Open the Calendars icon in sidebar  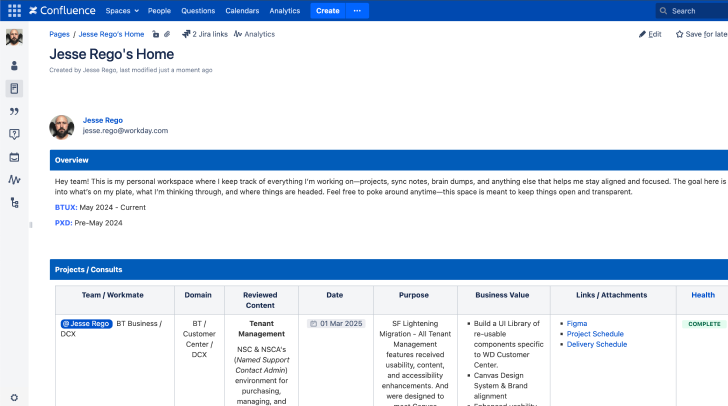click(14, 157)
